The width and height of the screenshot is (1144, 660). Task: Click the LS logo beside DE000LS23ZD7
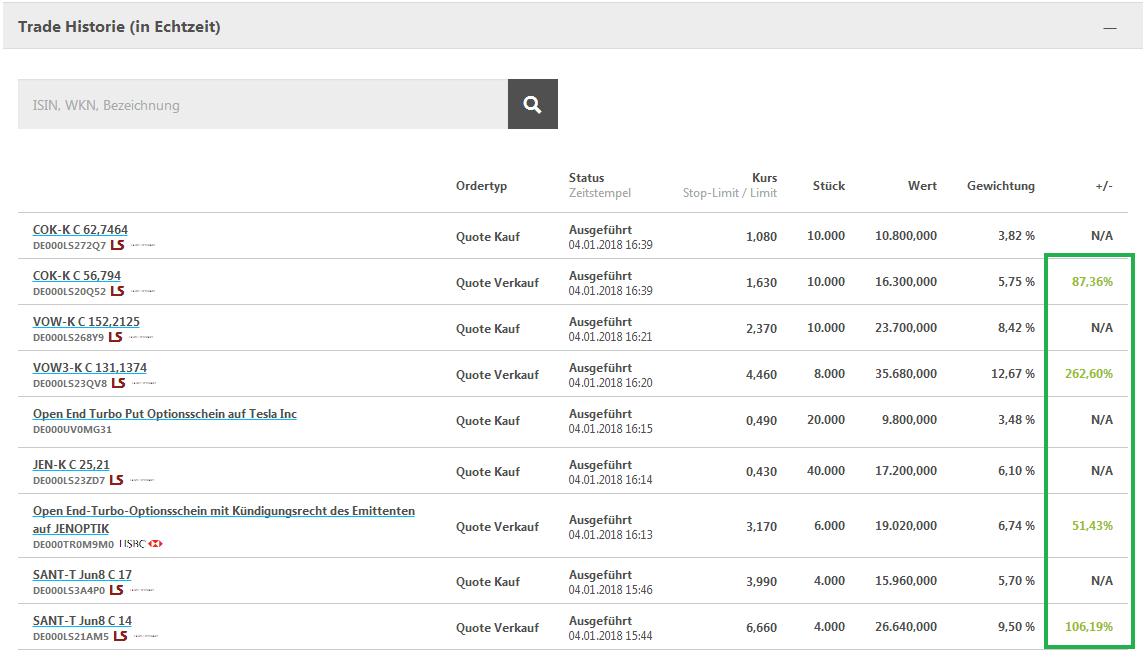117,480
